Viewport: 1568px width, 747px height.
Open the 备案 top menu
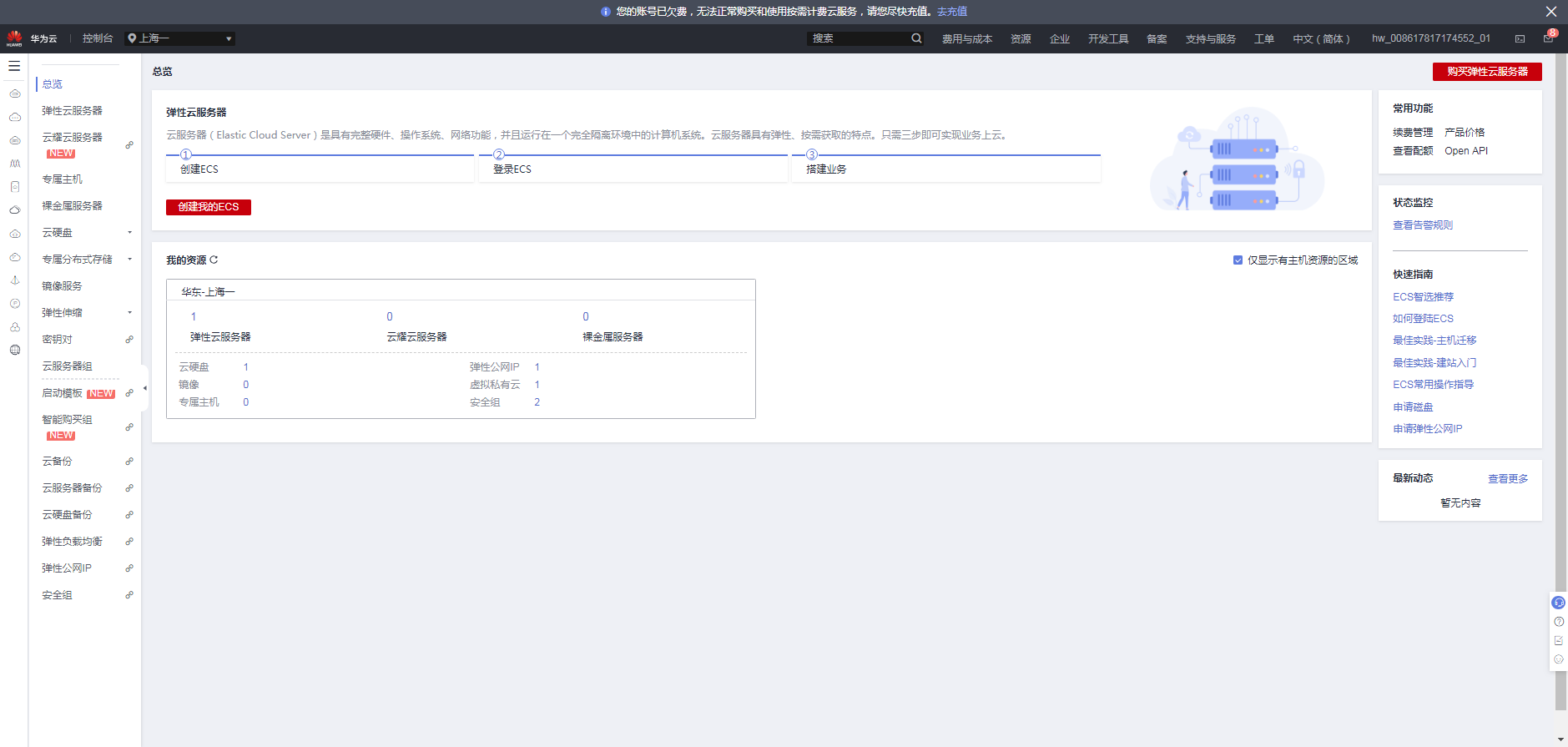click(1157, 39)
